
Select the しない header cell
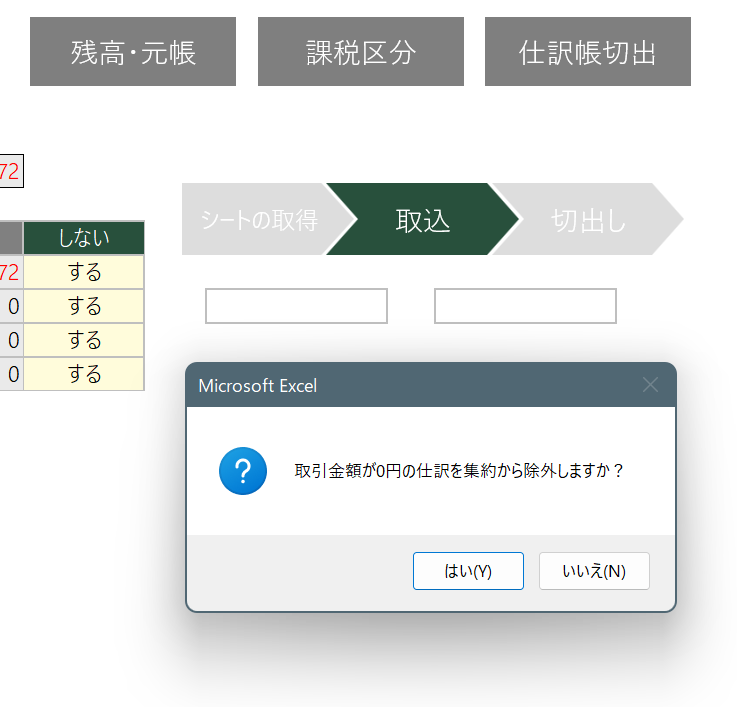84,238
